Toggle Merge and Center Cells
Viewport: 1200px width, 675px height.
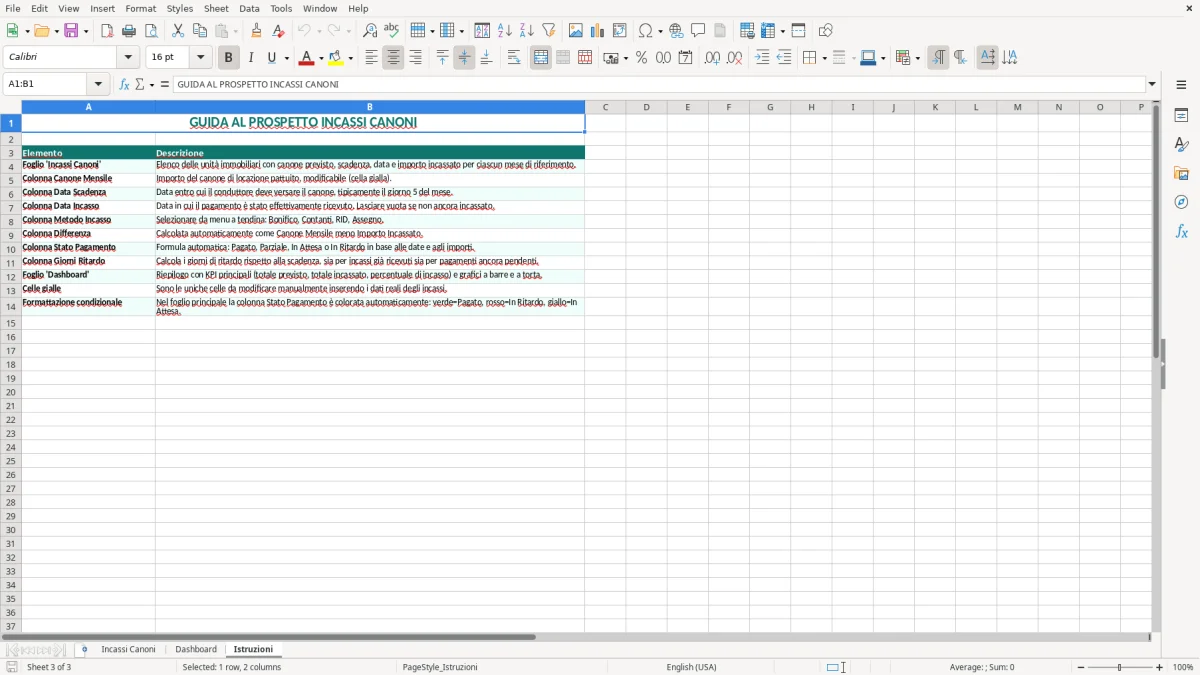point(541,58)
